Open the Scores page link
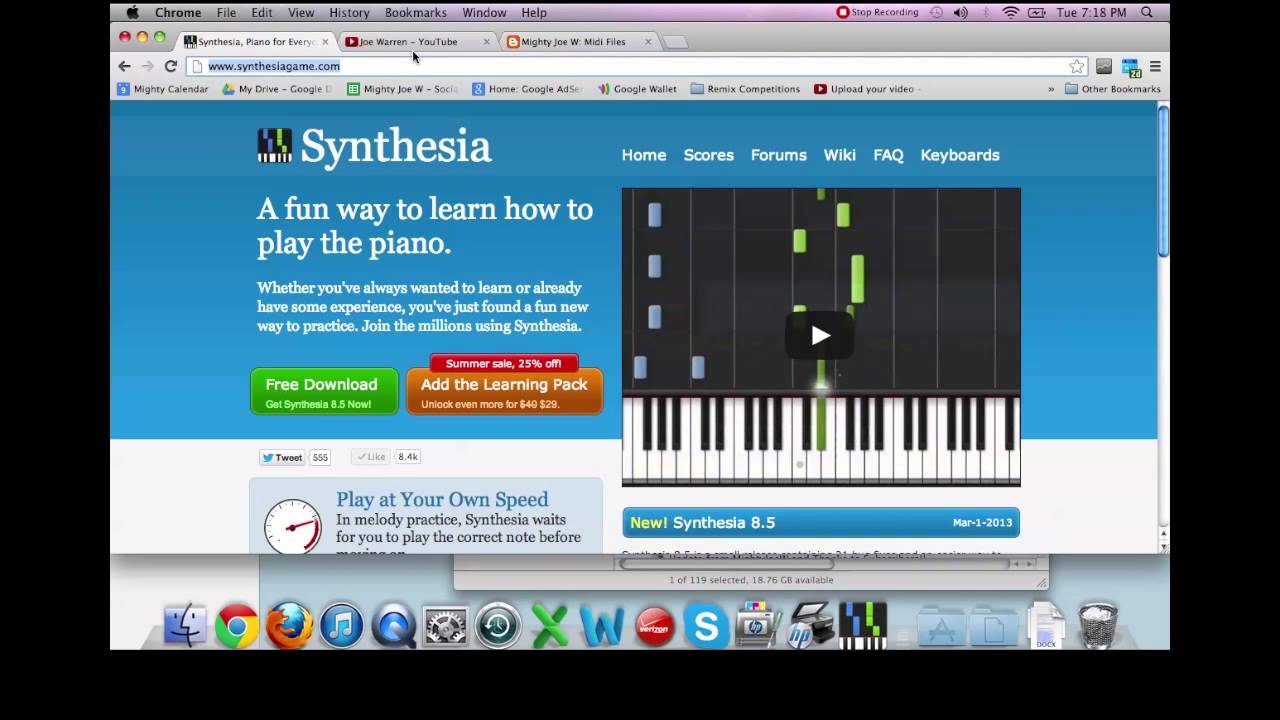This screenshot has width=1280, height=720. coord(708,155)
